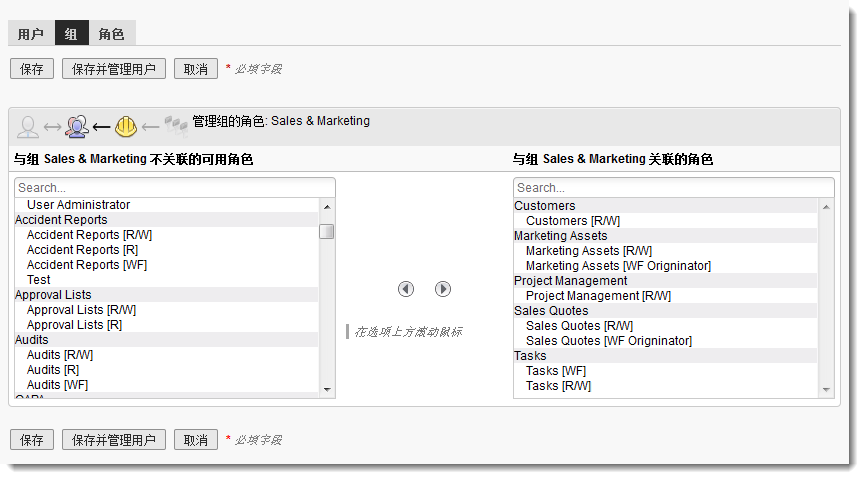Select the Sales Quotes group header

[666, 310]
